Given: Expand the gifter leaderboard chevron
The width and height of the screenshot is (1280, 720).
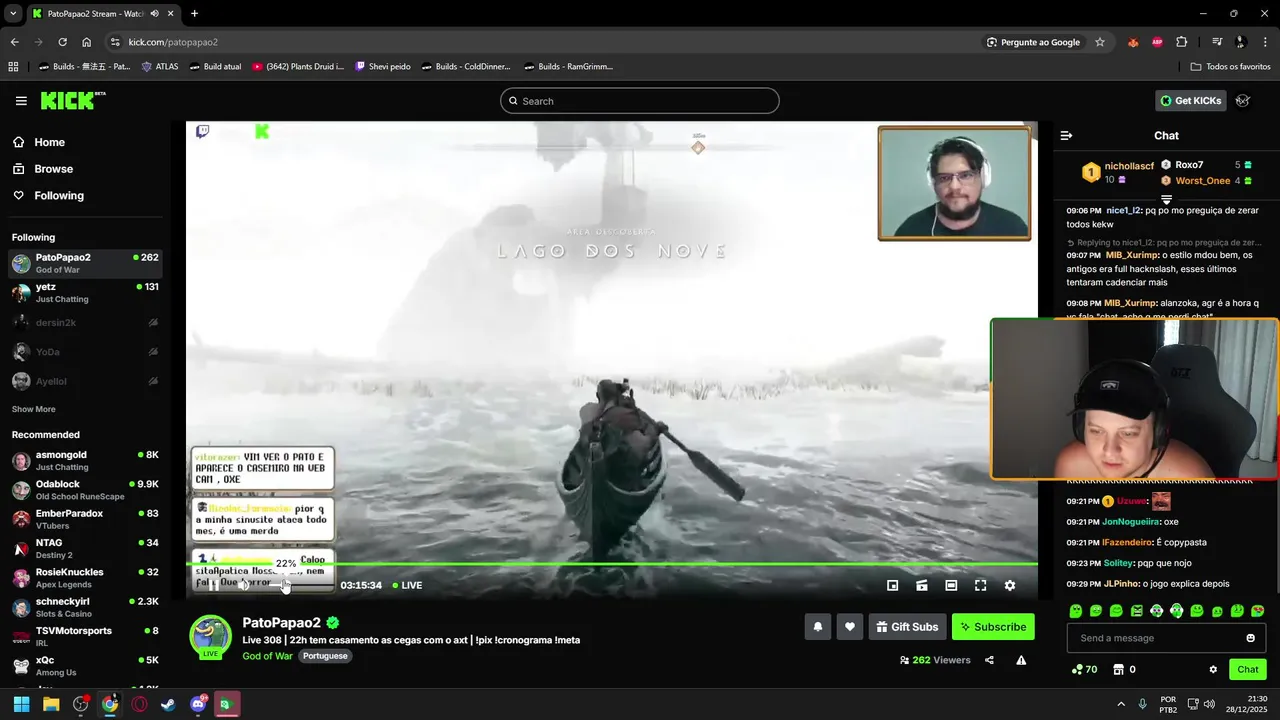Looking at the screenshot, I should point(1166,200).
